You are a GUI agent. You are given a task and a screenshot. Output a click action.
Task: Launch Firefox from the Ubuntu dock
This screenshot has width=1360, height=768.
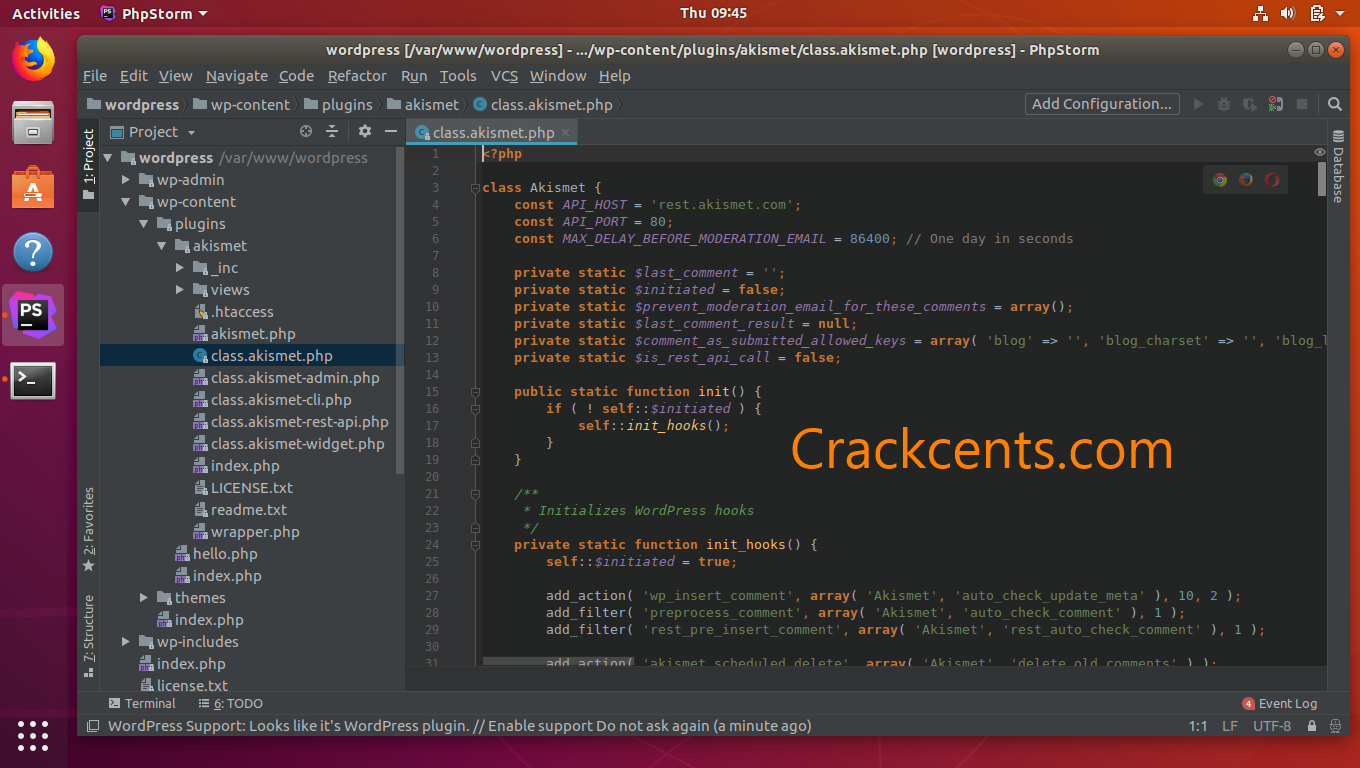point(33,59)
